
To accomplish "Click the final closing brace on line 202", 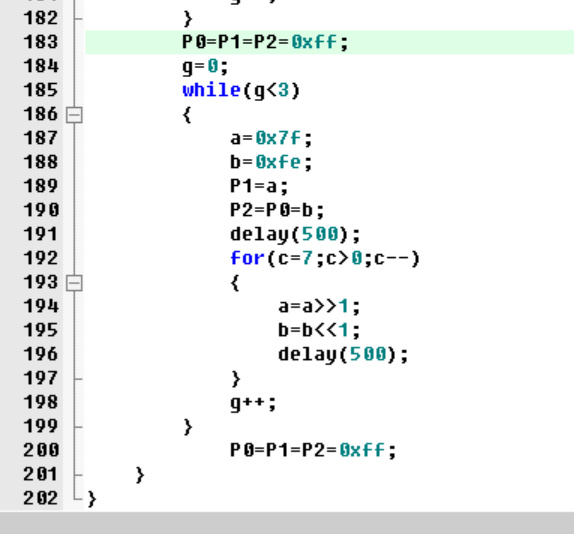I will (x=92, y=499).
